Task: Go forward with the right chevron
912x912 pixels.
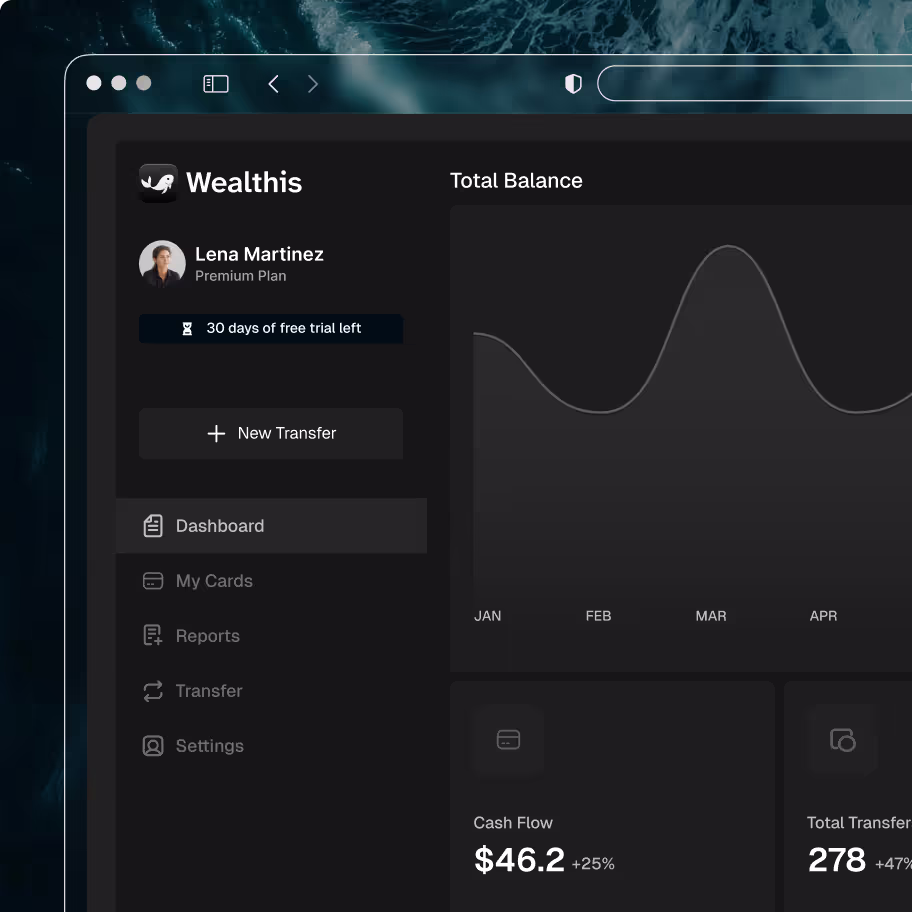Action: click(x=313, y=84)
